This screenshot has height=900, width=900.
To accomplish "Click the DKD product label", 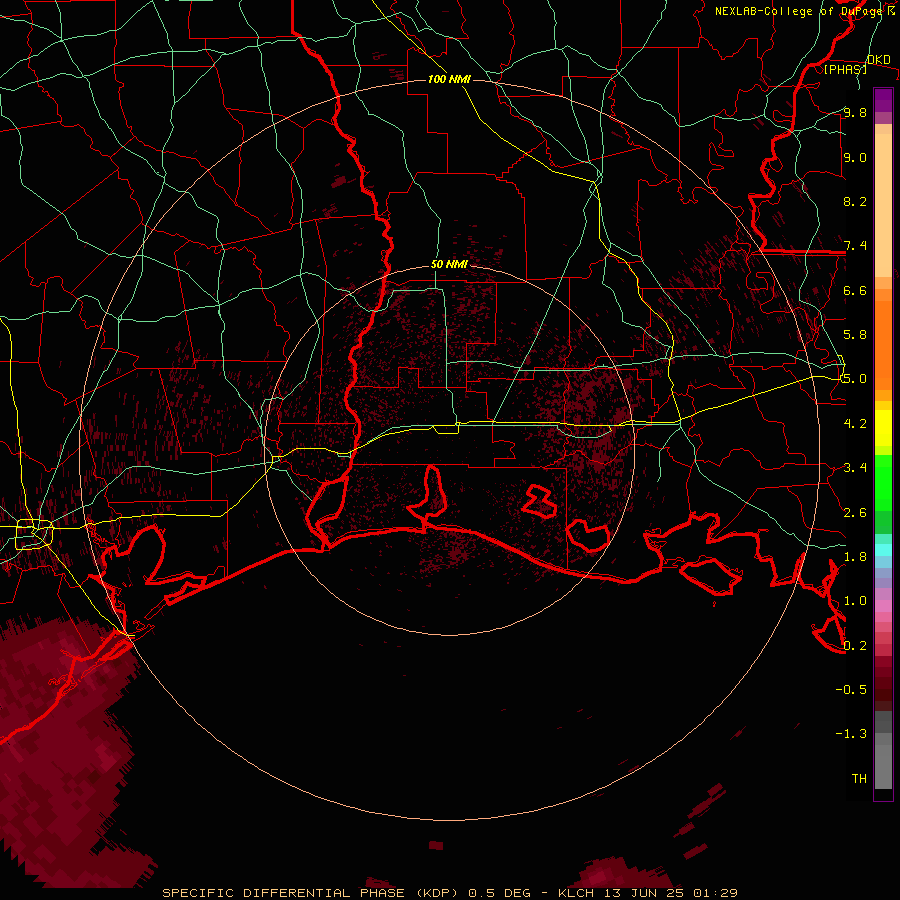I will click(879, 59).
